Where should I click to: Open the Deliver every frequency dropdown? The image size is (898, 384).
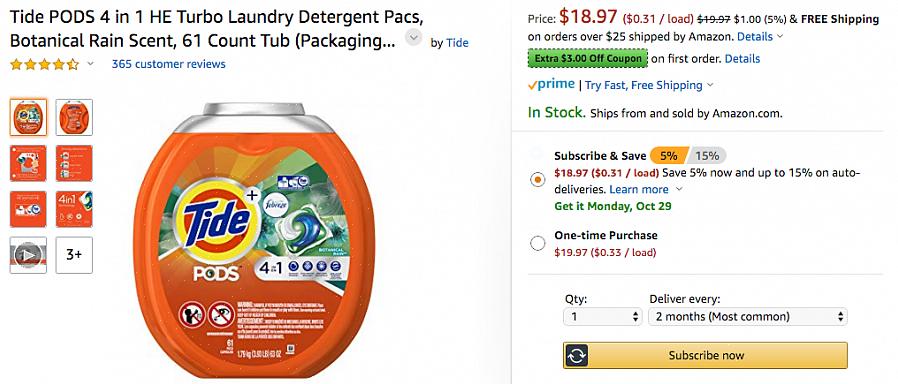click(x=747, y=316)
